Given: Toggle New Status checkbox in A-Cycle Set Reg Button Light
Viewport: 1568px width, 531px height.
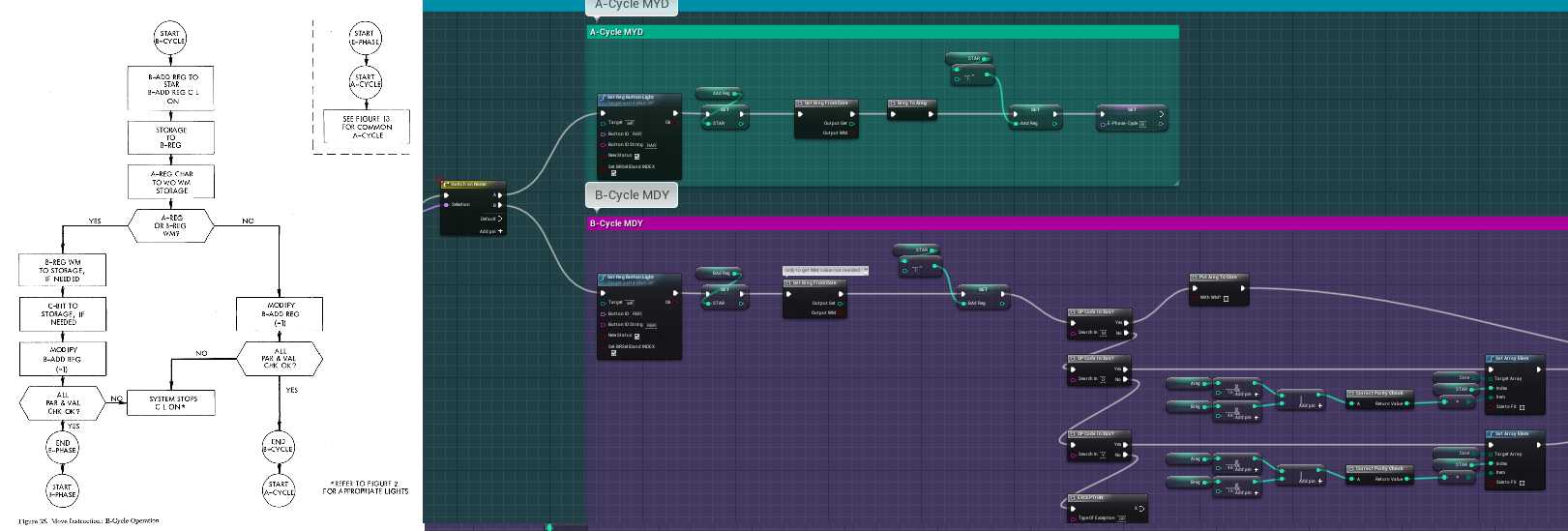Looking at the screenshot, I should (636, 156).
